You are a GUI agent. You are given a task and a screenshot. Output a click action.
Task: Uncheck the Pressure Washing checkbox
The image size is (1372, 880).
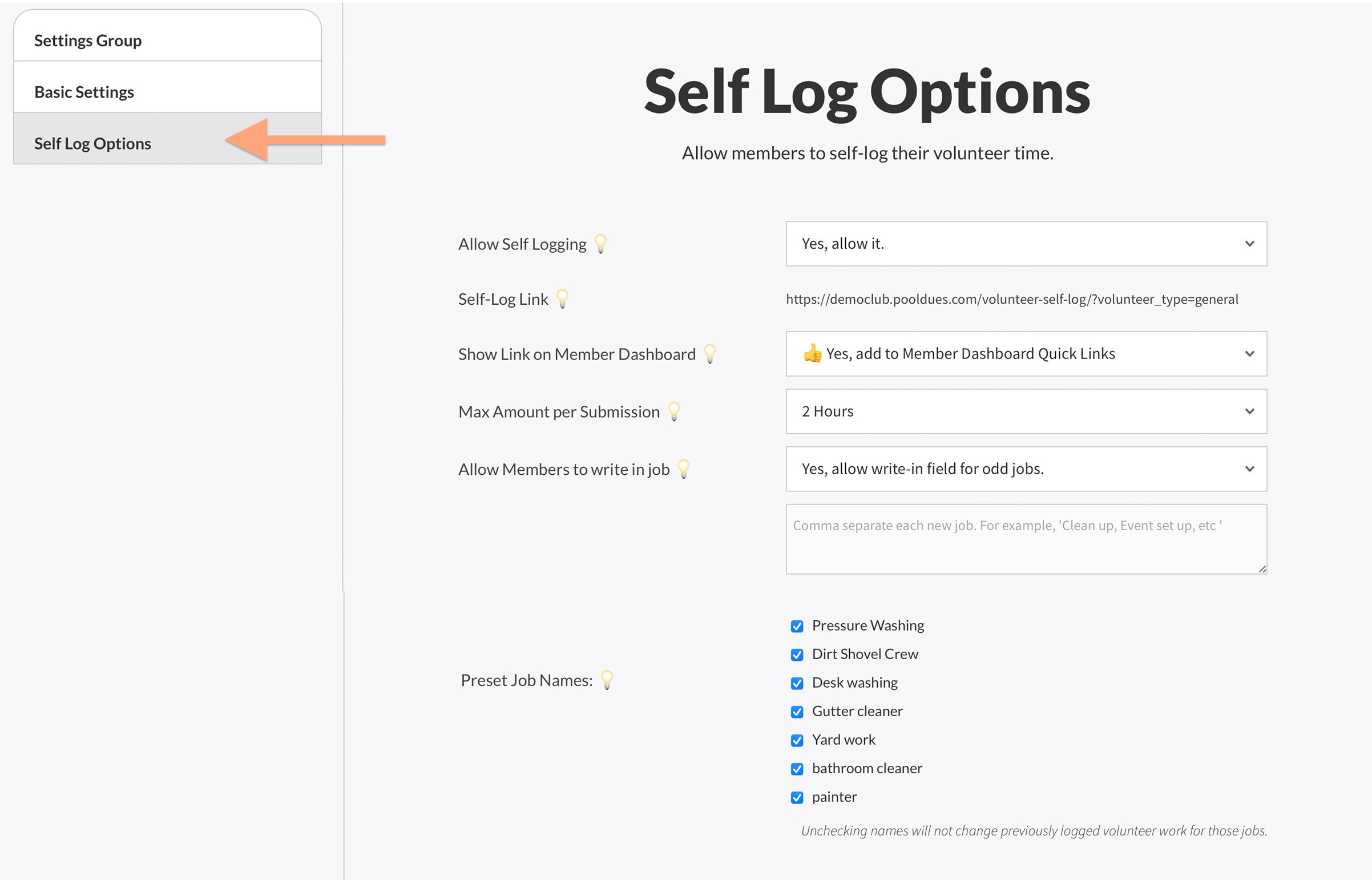[797, 626]
